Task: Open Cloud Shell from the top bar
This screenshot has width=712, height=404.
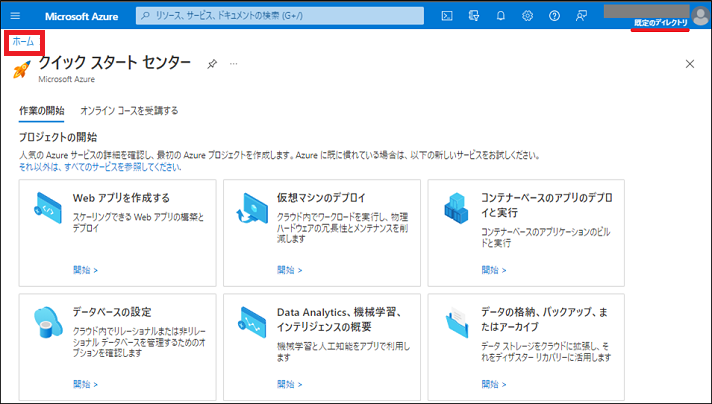Action: pyautogui.click(x=447, y=16)
